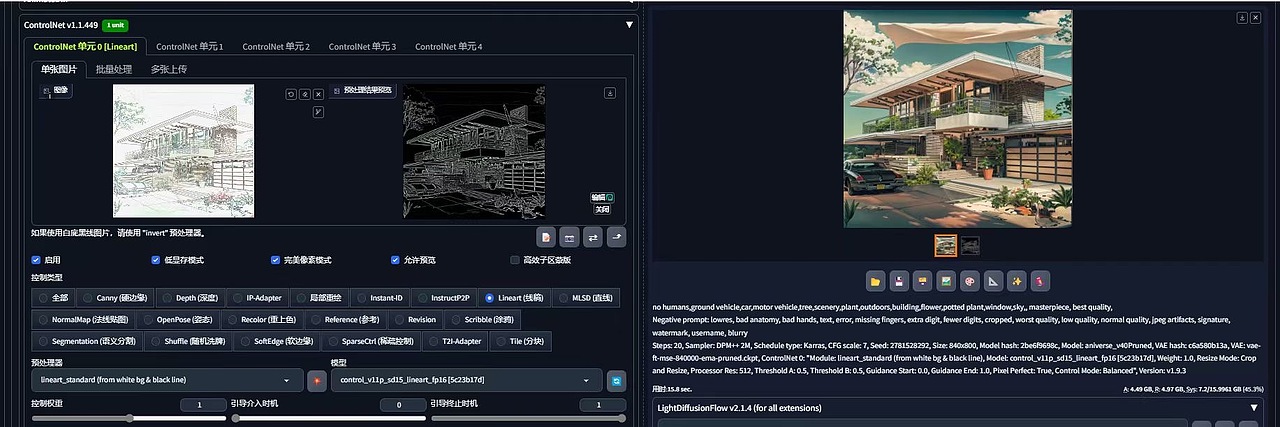
Task: Select the OpenPose control type
Action: (x=176, y=320)
